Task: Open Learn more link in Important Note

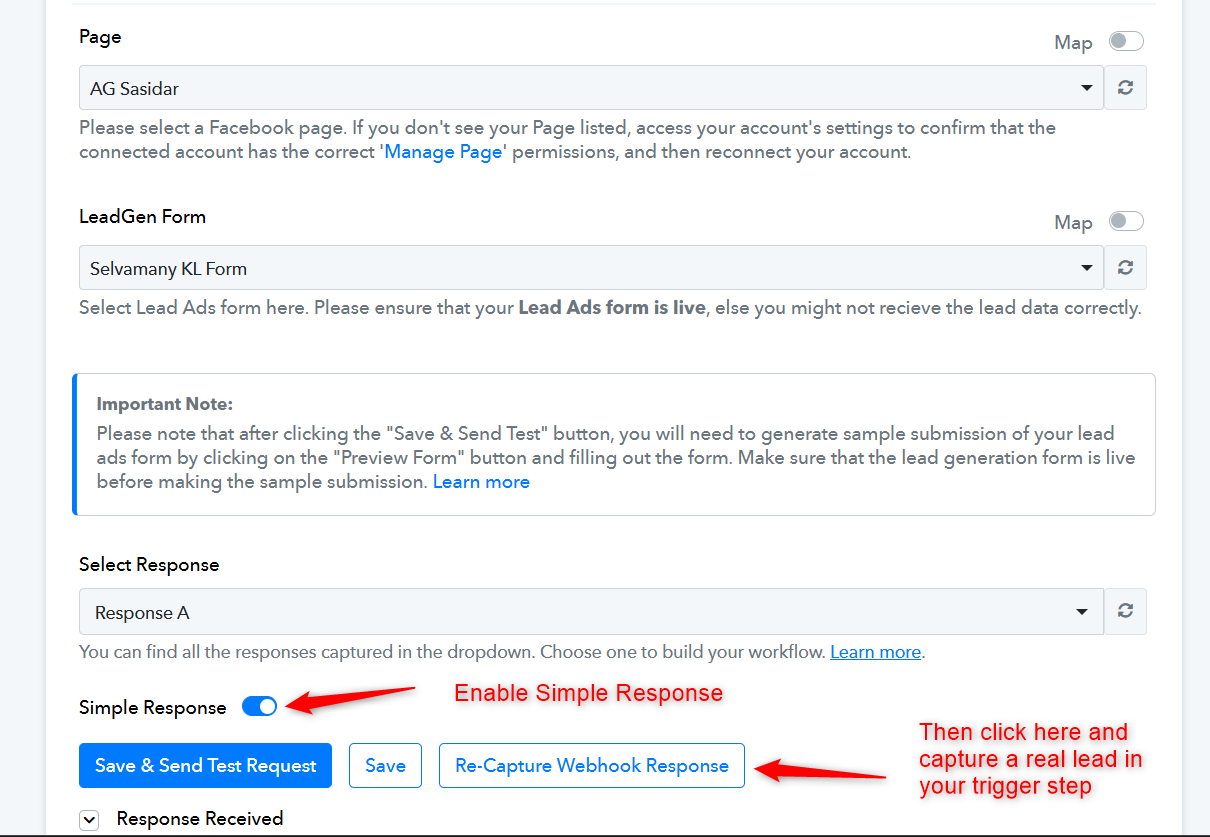Action: 481,482
